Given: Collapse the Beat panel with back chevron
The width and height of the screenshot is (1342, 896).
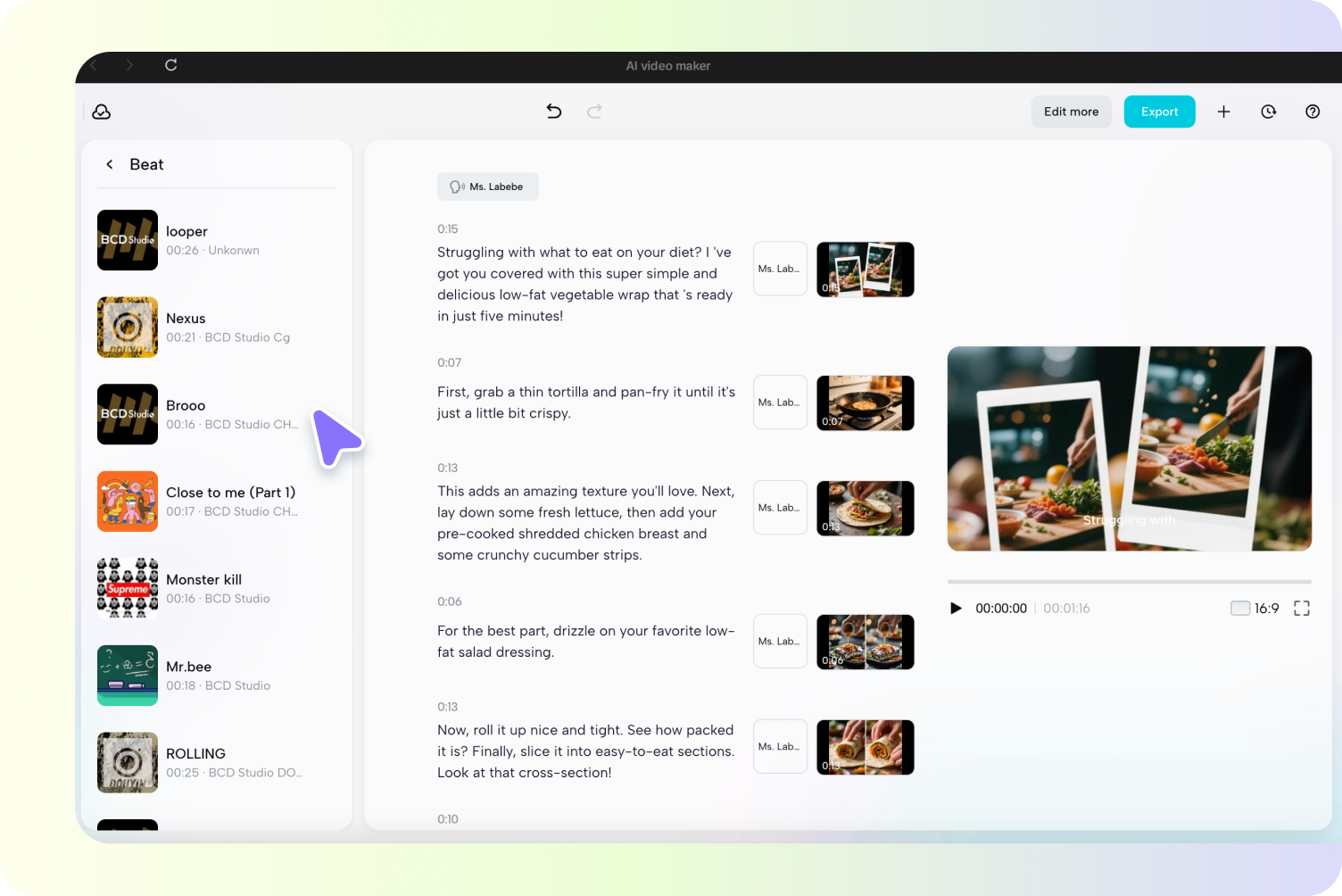Looking at the screenshot, I should tap(109, 164).
